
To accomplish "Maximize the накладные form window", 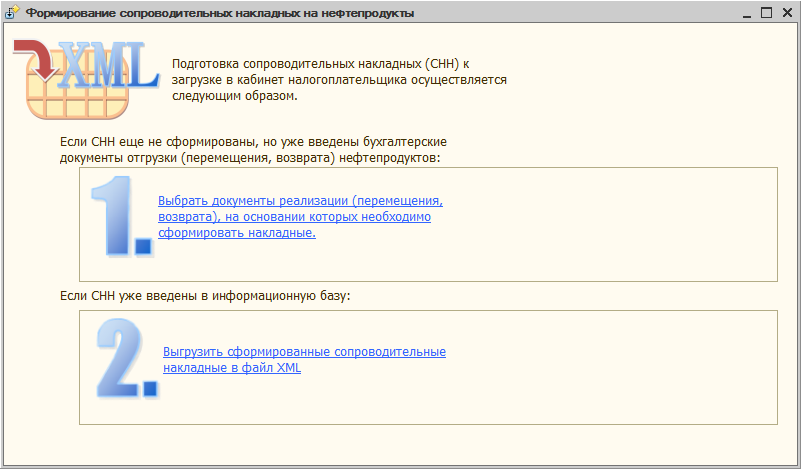I will (767, 13).
